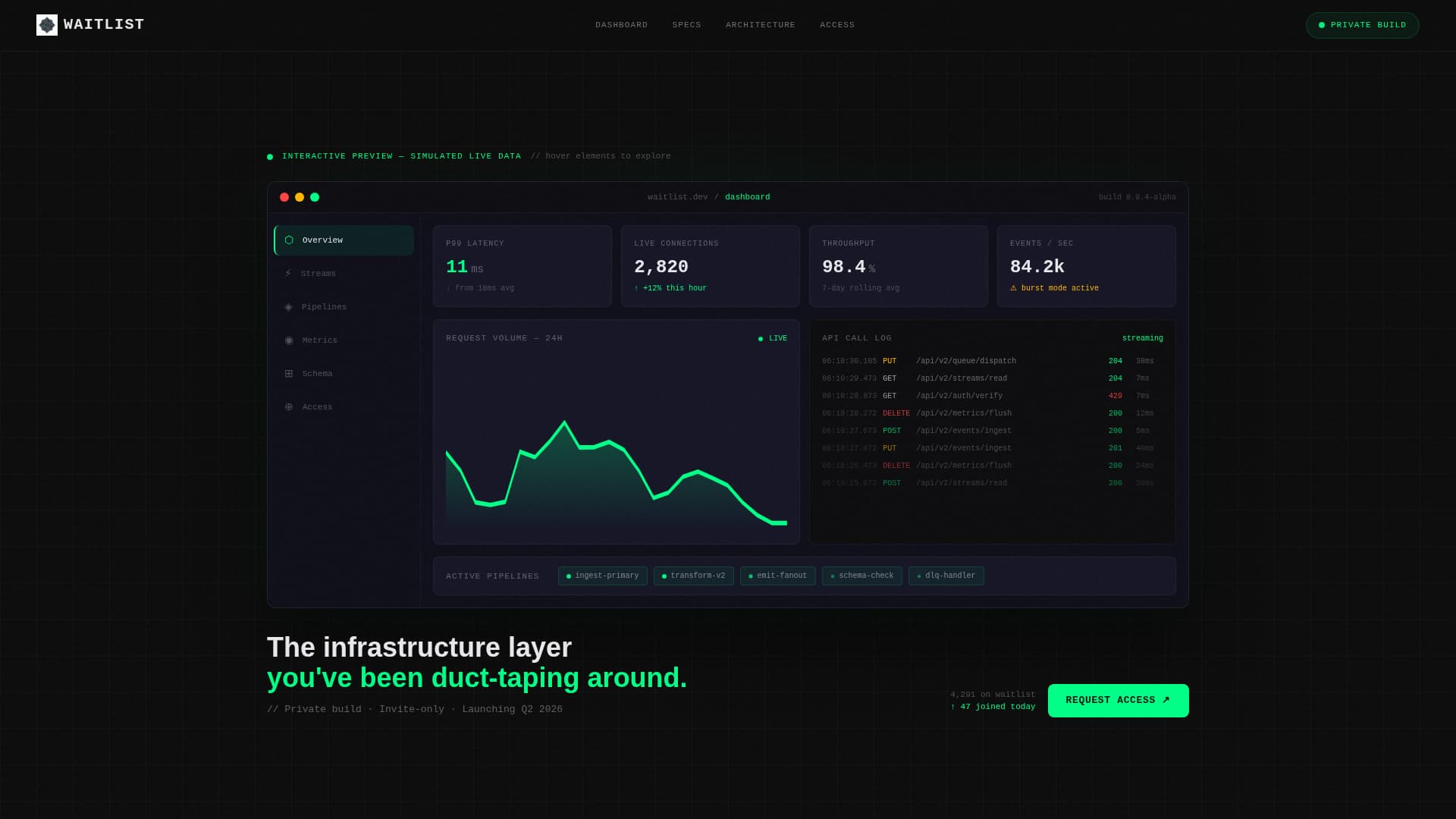1456x819 pixels.
Task: Click the 429 status code
Action: (1115, 397)
